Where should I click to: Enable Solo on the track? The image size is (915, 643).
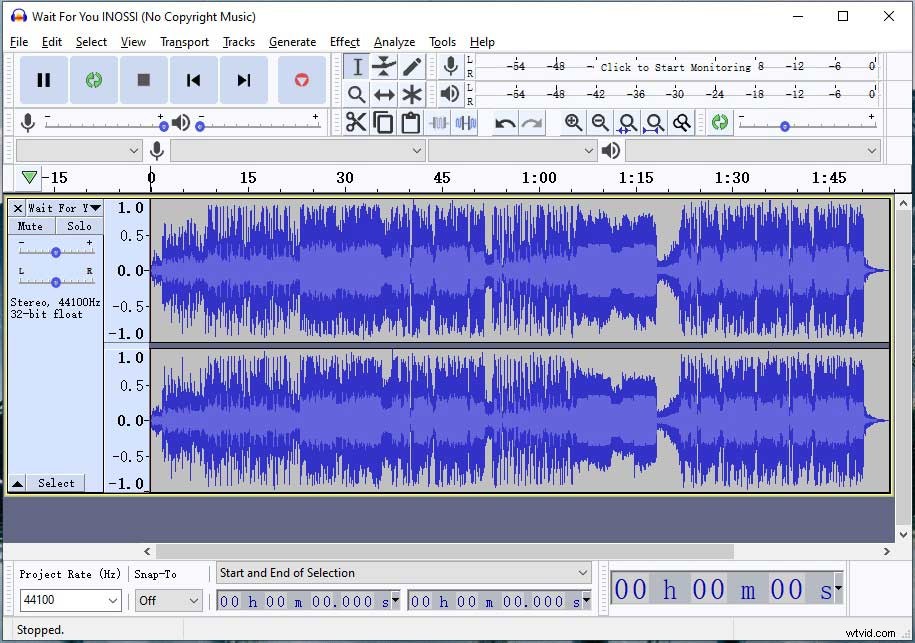79,226
